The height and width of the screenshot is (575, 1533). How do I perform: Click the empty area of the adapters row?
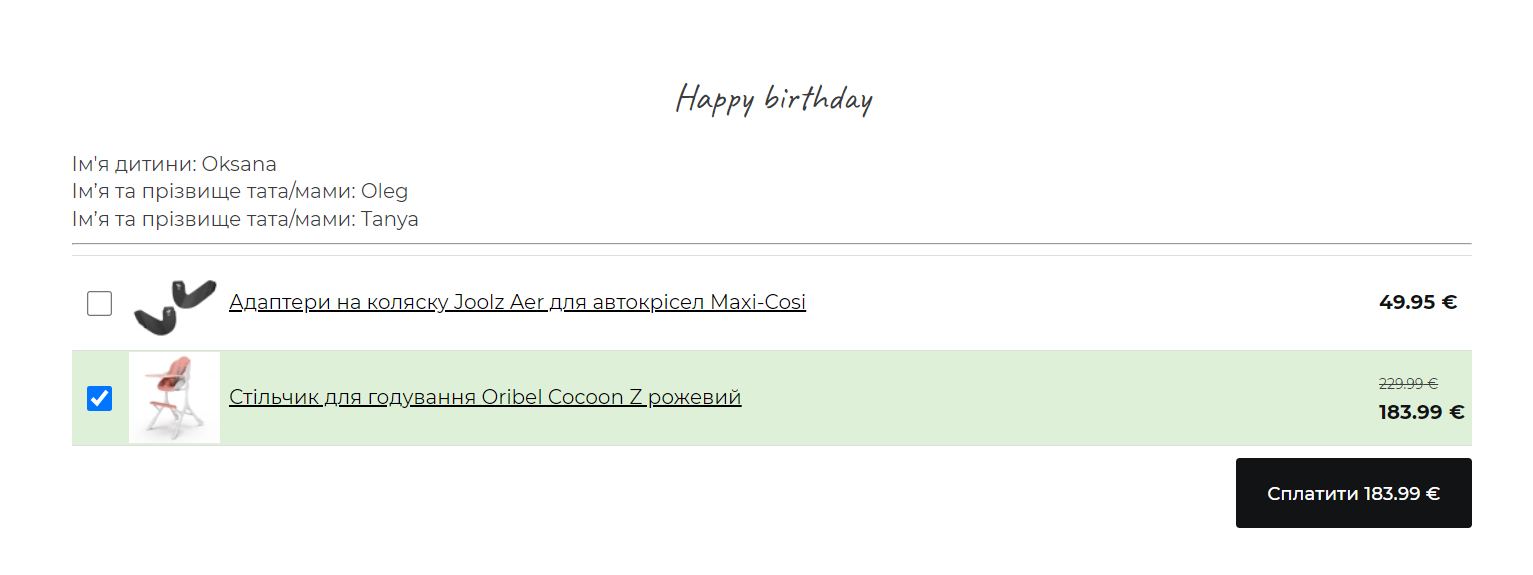[x=1090, y=303]
